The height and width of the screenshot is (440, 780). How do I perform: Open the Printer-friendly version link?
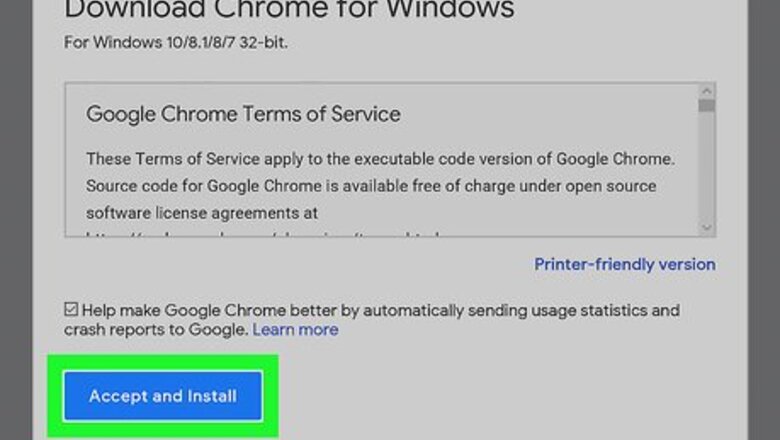click(624, 264)
